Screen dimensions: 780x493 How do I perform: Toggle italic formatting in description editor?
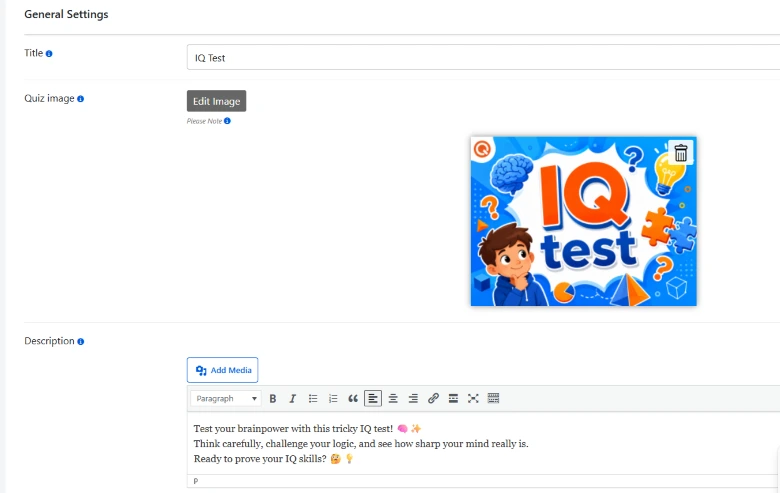pos(292,398)
